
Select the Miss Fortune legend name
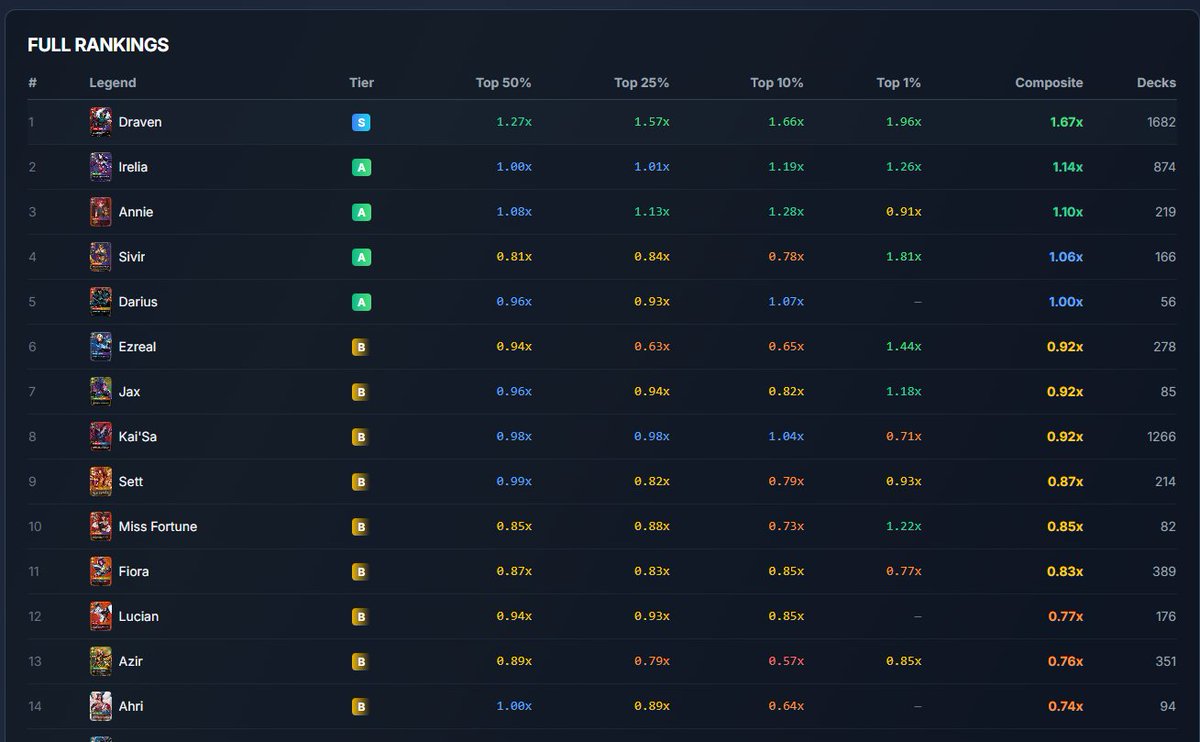[158, 527]
